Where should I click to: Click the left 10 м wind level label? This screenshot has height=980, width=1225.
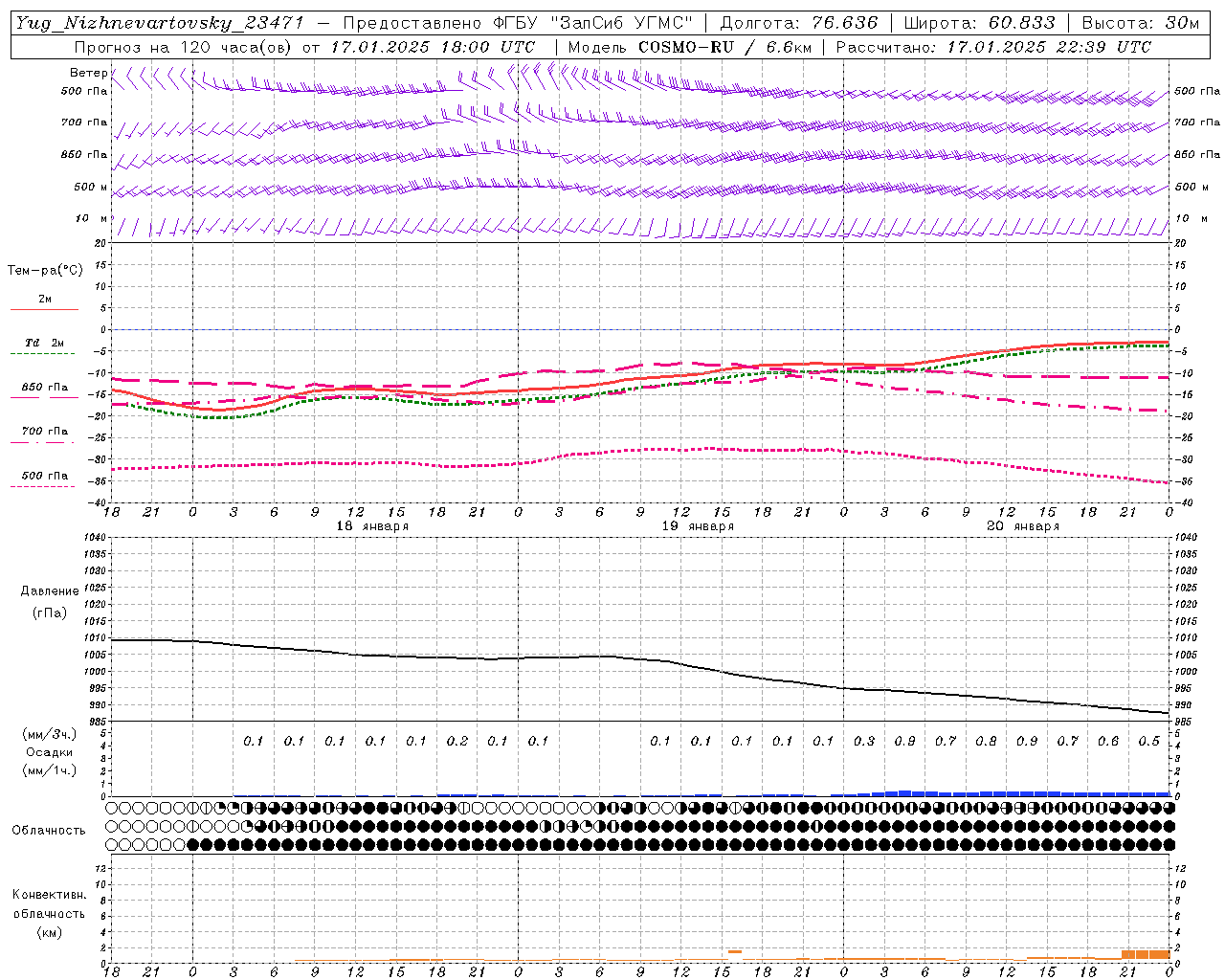pos(91,219)
